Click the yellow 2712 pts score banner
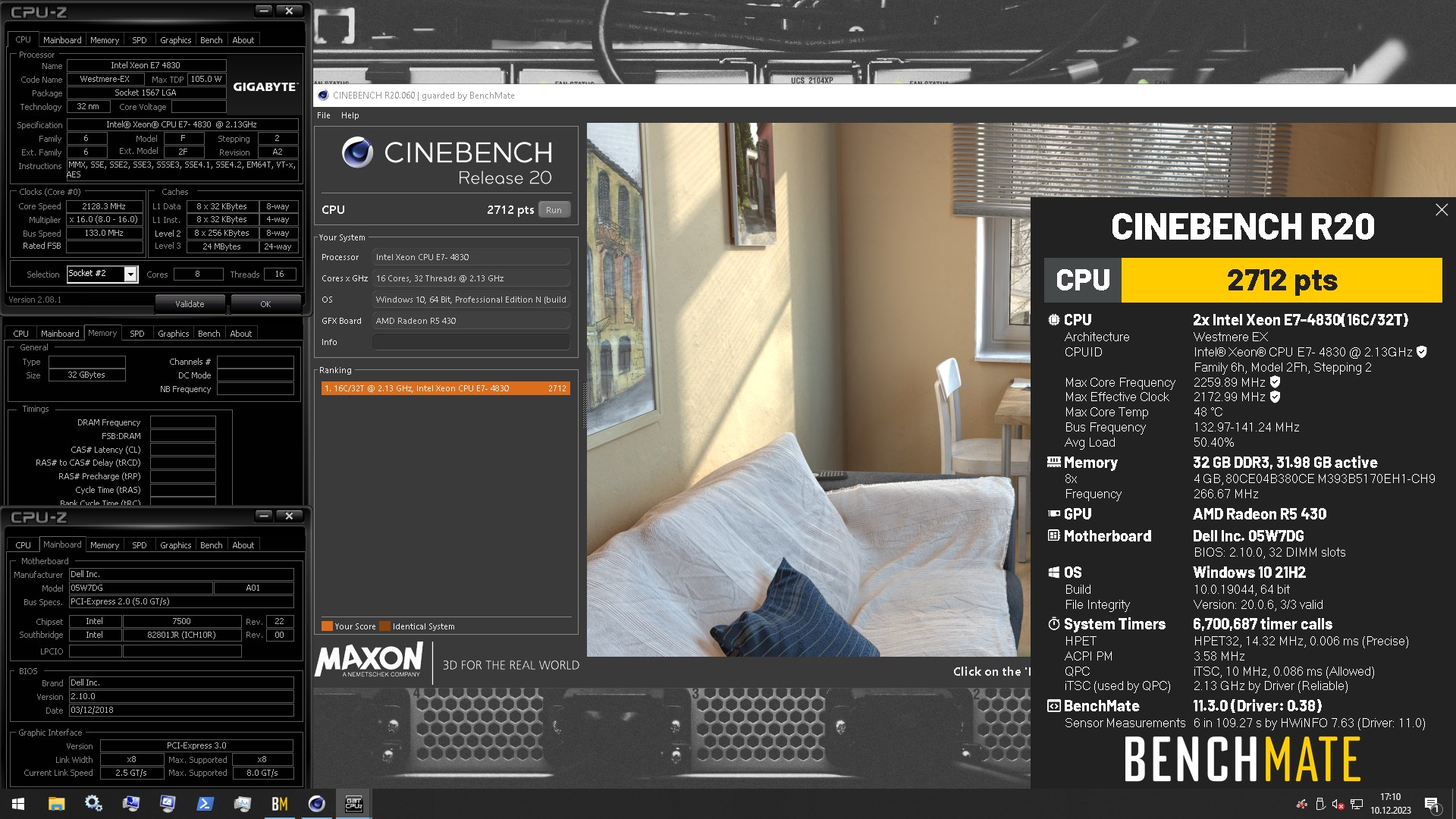This screenshot has width=1456, height=819. [1282, 280]
